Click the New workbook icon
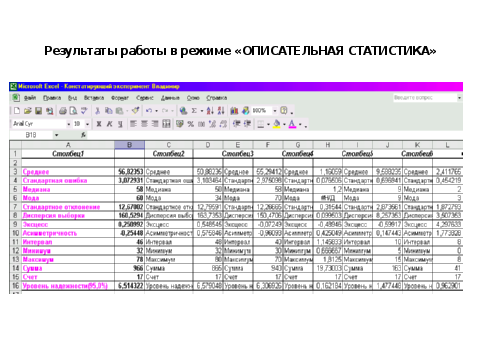Image resolution: width=480 pixels, height=360 pixels. (17, 111)
